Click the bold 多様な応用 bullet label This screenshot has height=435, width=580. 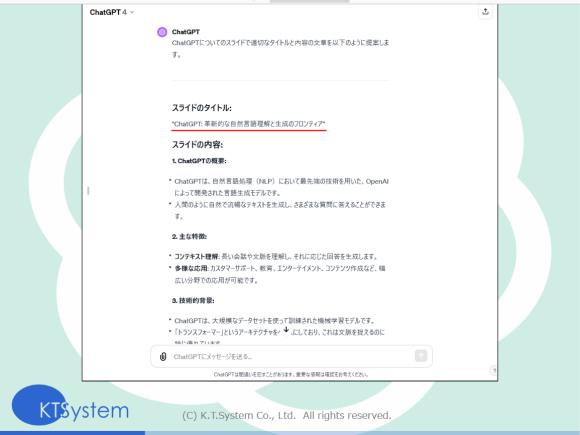click(191, 269)
